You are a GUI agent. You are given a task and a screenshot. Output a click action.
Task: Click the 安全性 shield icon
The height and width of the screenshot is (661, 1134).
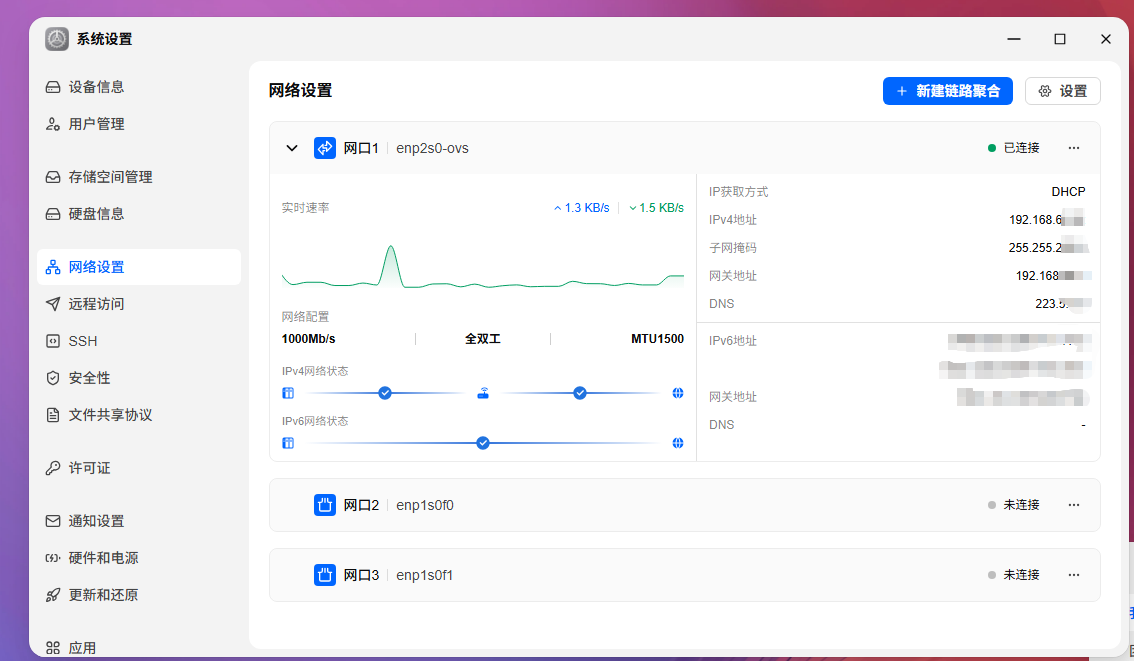click(x=53, y=378)
